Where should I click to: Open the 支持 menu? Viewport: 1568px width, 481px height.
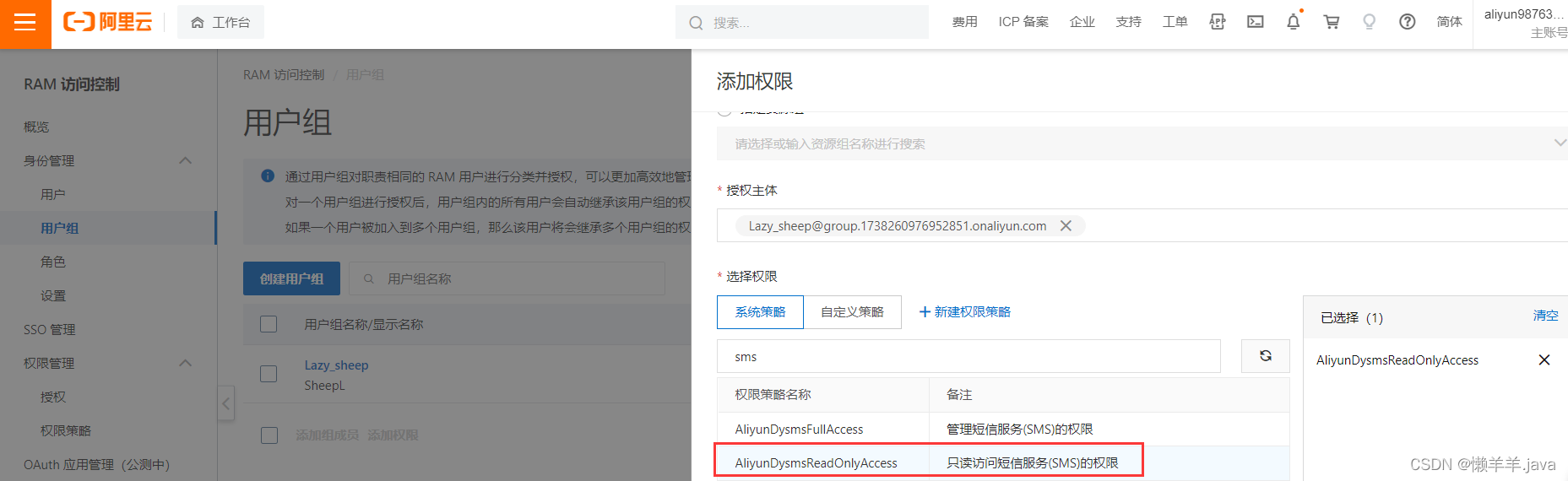click(1129, 22)
